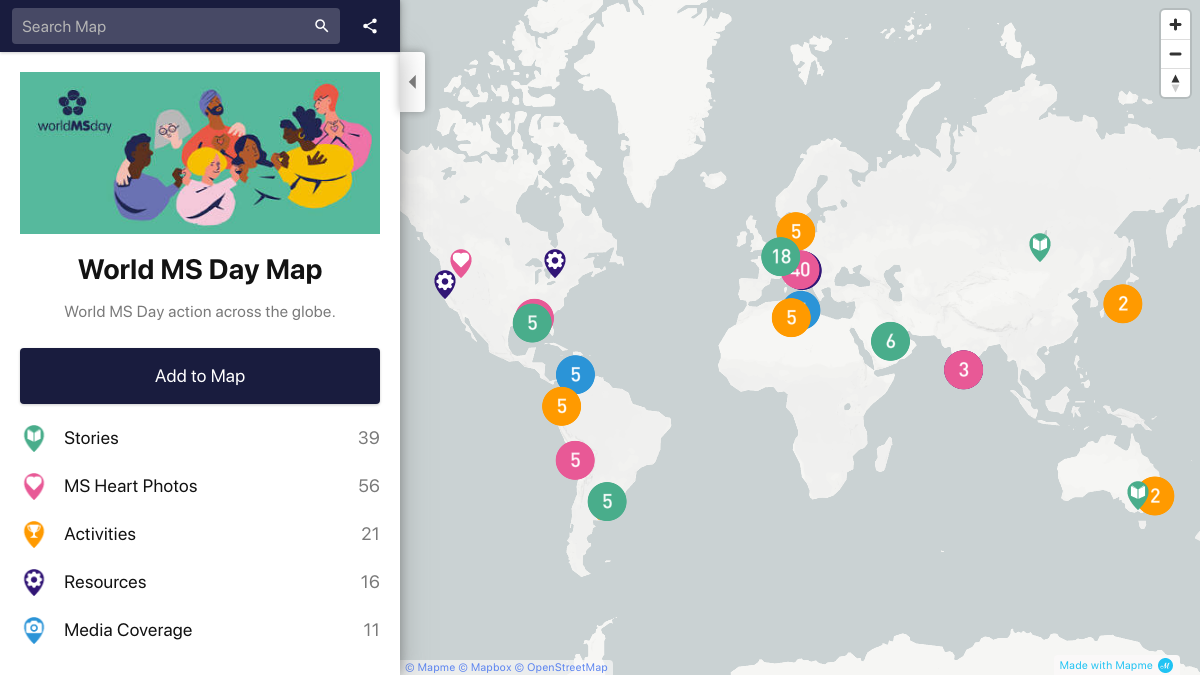Select the Media Coverage category
This screenshot has height=675, width=1200.
(200, 630)
